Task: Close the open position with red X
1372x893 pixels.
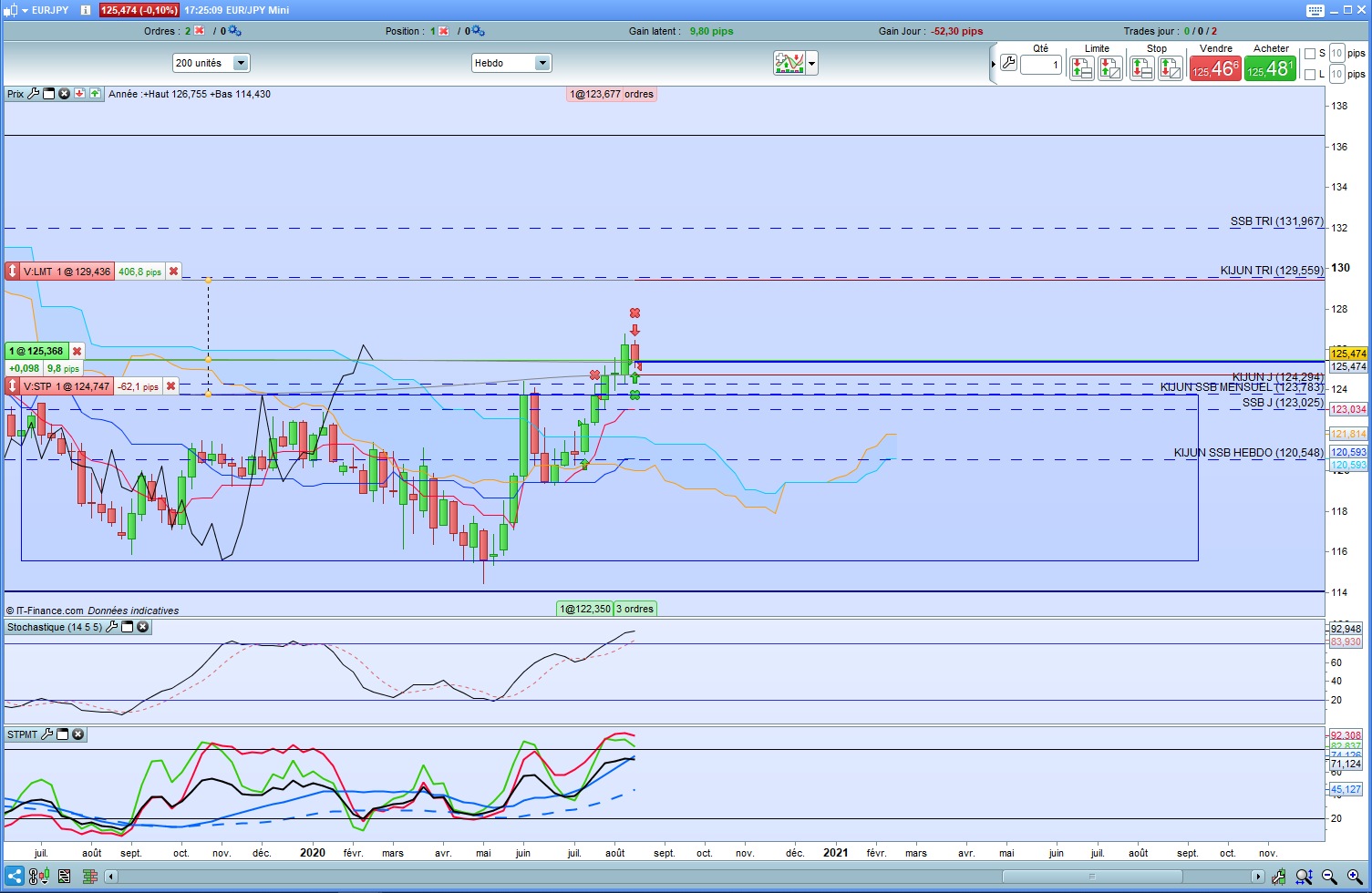Action: point(444,31)
